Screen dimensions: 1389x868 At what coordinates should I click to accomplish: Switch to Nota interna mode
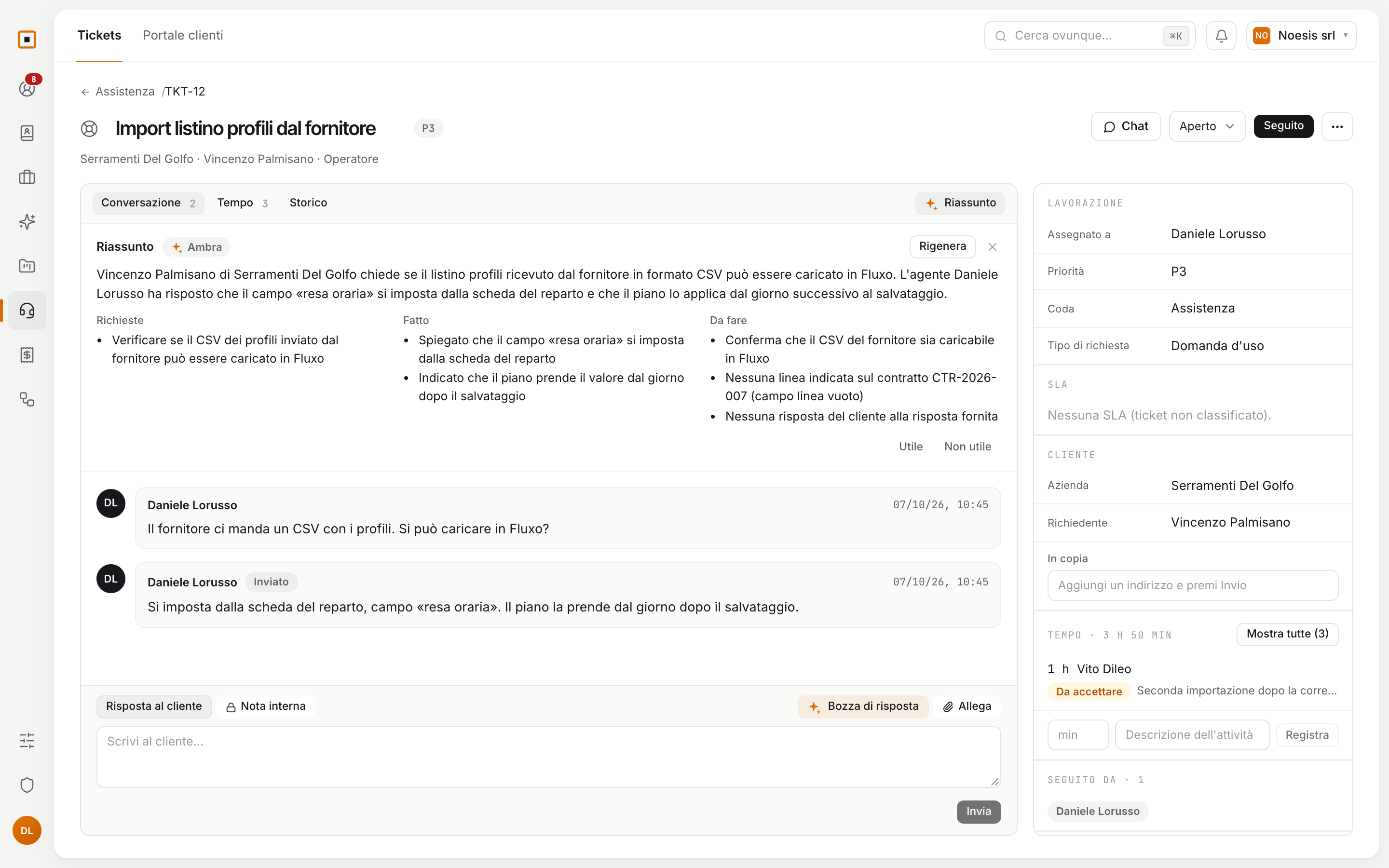tap(266, 706)
